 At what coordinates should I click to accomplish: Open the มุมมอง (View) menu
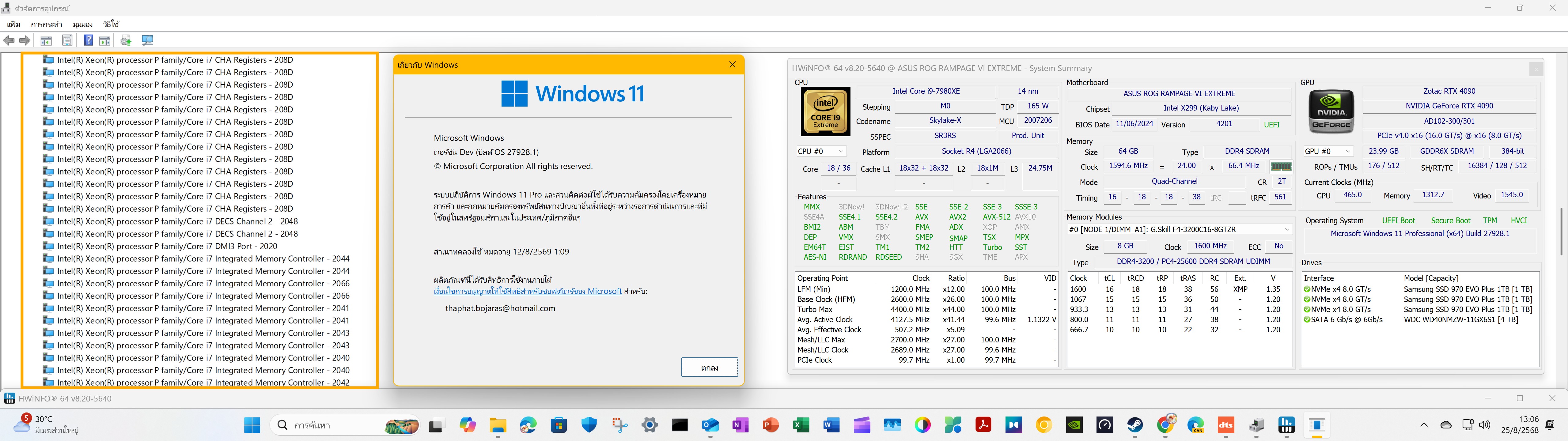tap(82, 24)
